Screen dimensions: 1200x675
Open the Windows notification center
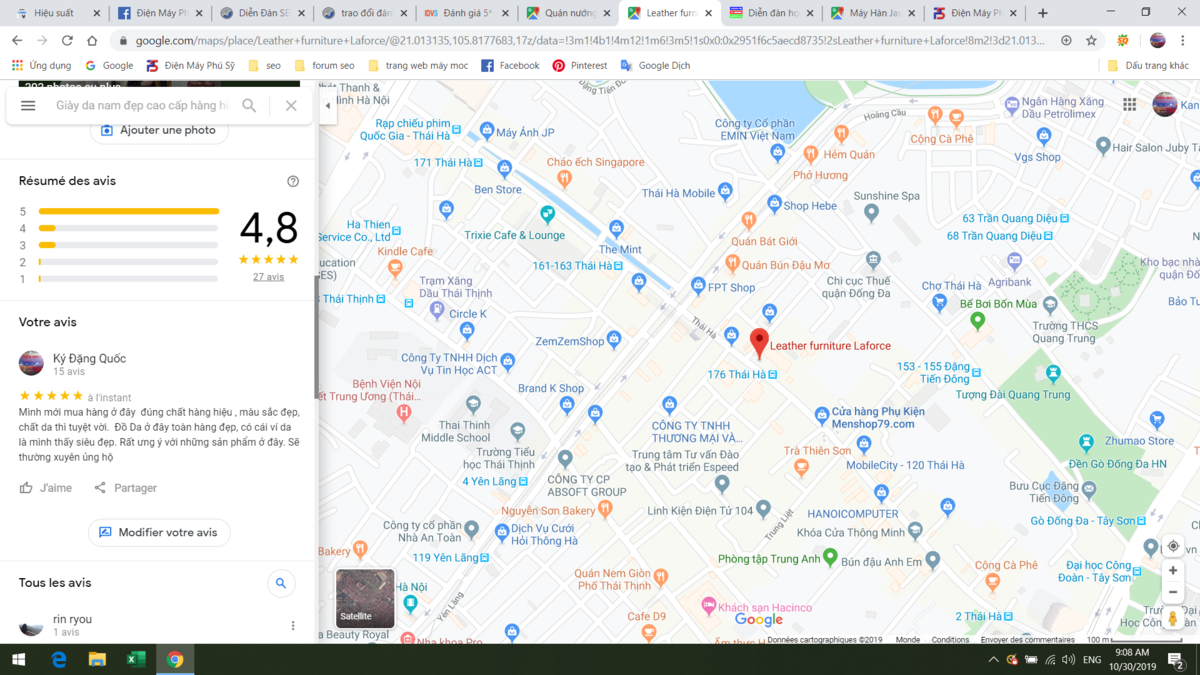[1177, 659]
